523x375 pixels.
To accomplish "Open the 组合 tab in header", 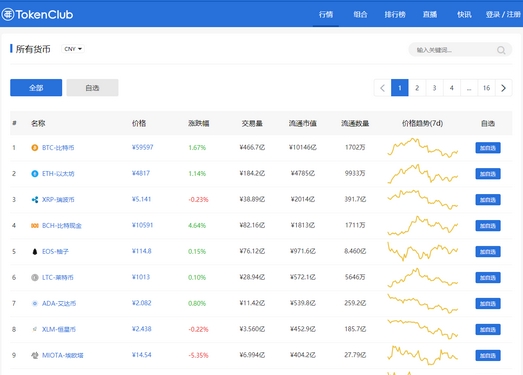I will 360,14.
